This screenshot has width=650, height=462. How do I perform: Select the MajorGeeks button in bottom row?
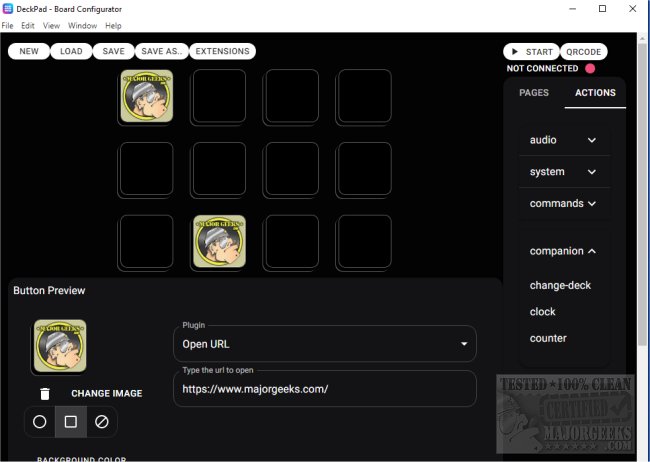click(x=219, y=241)
